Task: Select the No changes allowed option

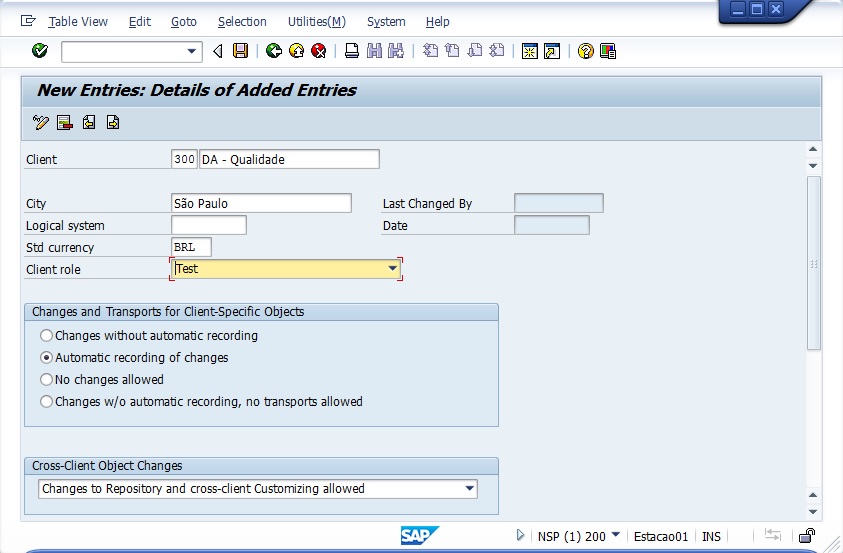Action: (46, 380)
